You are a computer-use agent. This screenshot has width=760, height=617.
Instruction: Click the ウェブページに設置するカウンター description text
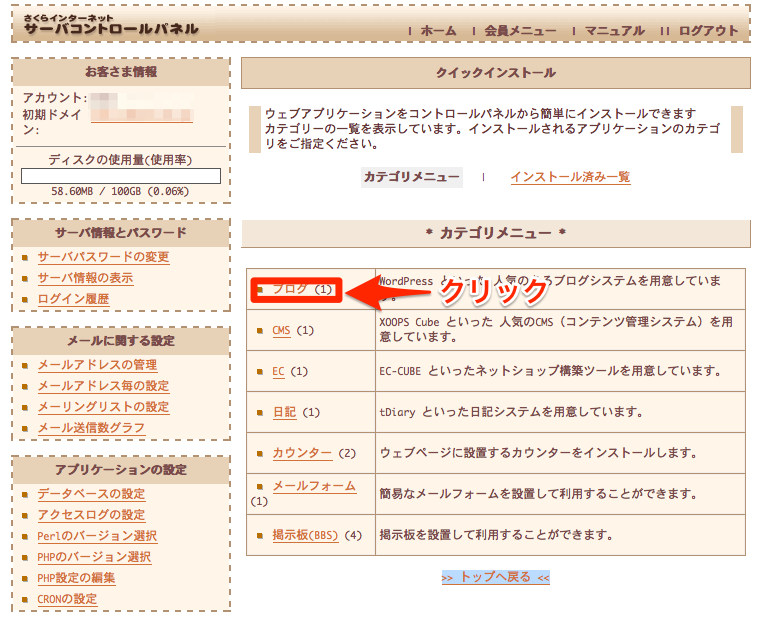[x=538, y=453]
